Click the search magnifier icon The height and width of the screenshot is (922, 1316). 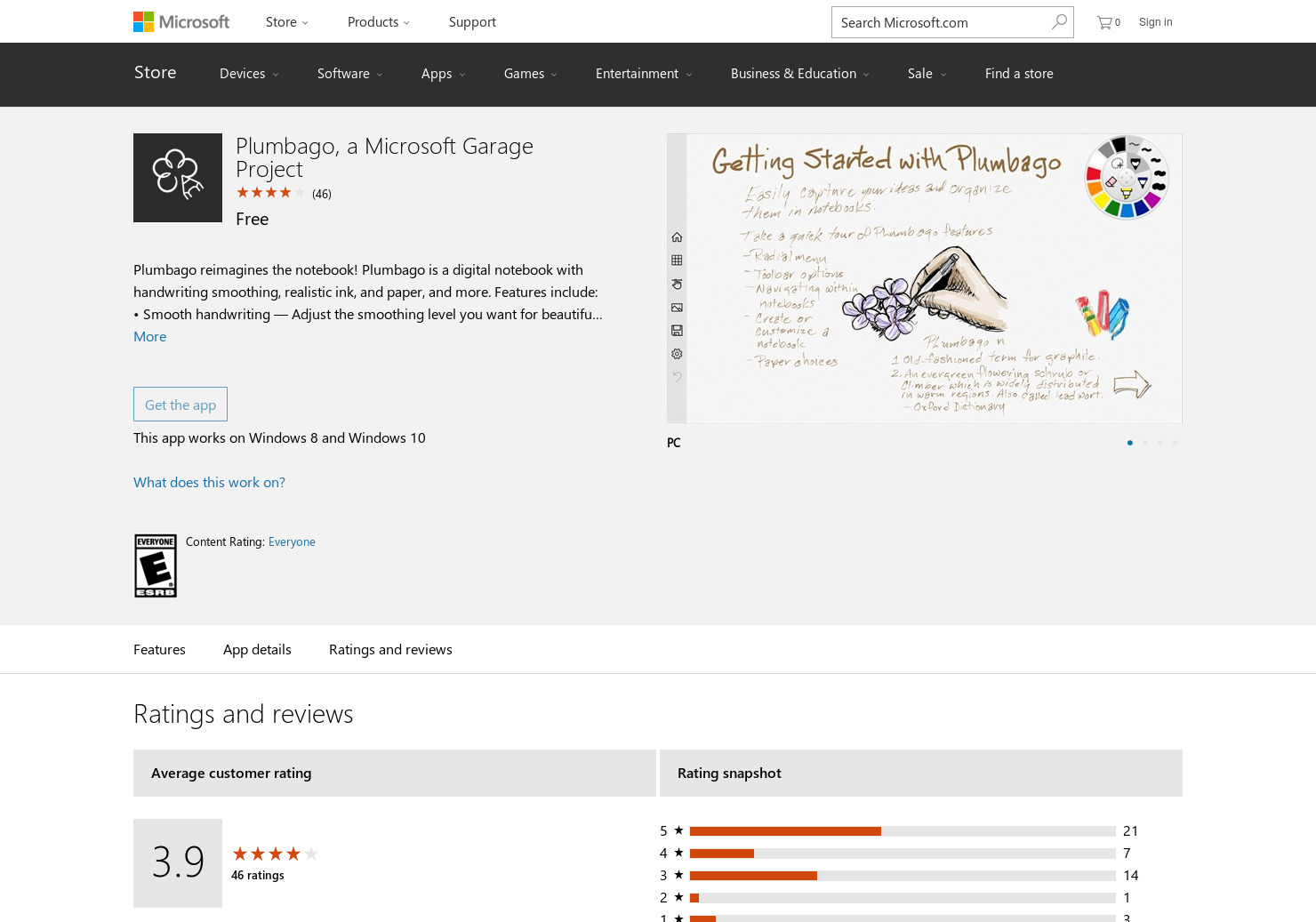[x=1059, y=22]
